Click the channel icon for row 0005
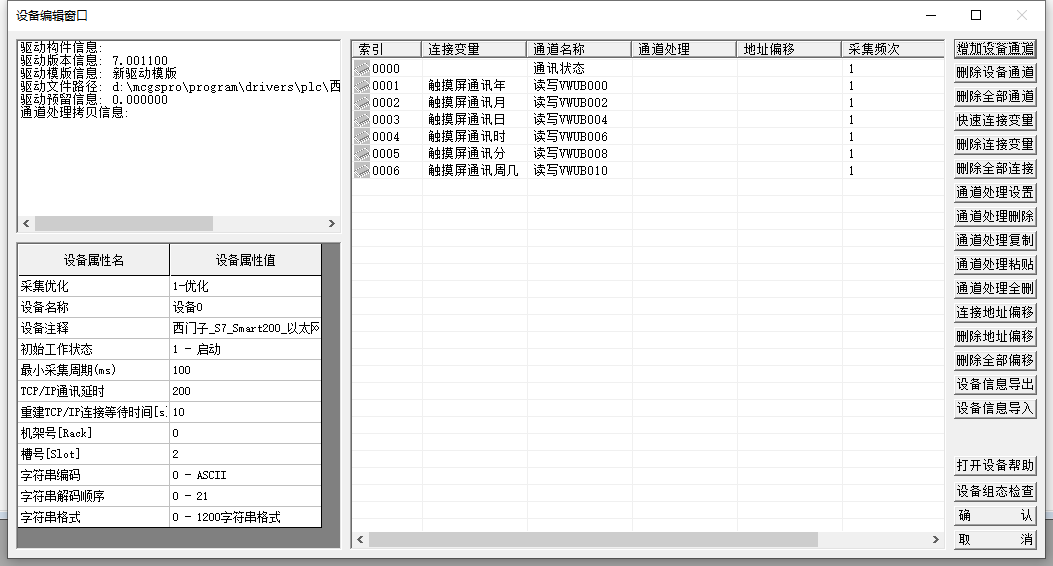Viewport: 1053px width, 566px height. point(362,154)
